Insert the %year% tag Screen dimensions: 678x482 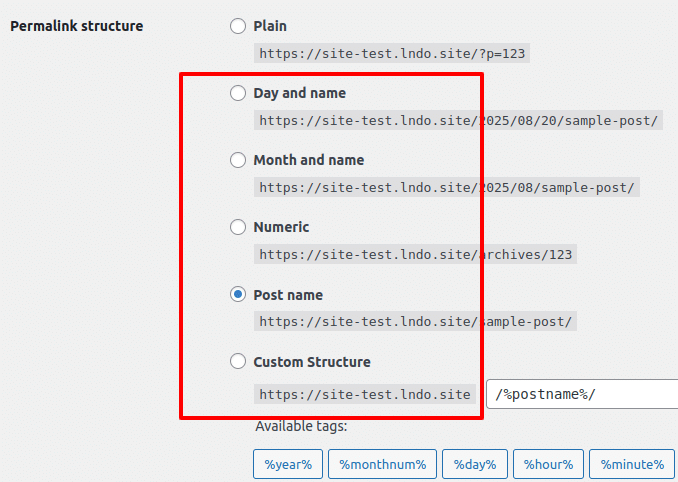click(x=288, y=464)
